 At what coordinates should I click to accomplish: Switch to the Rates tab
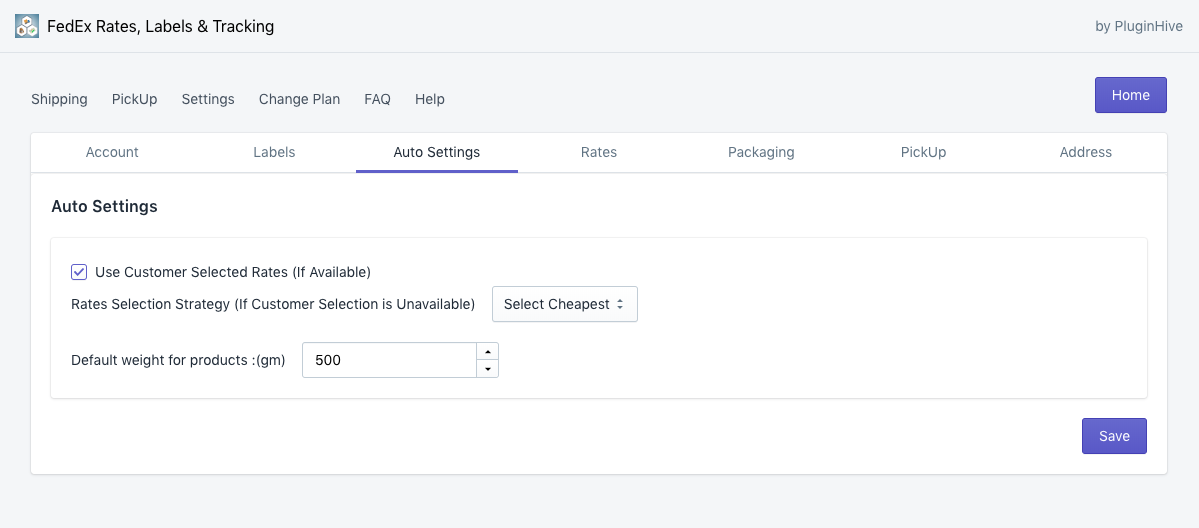[x=598, y=152]
